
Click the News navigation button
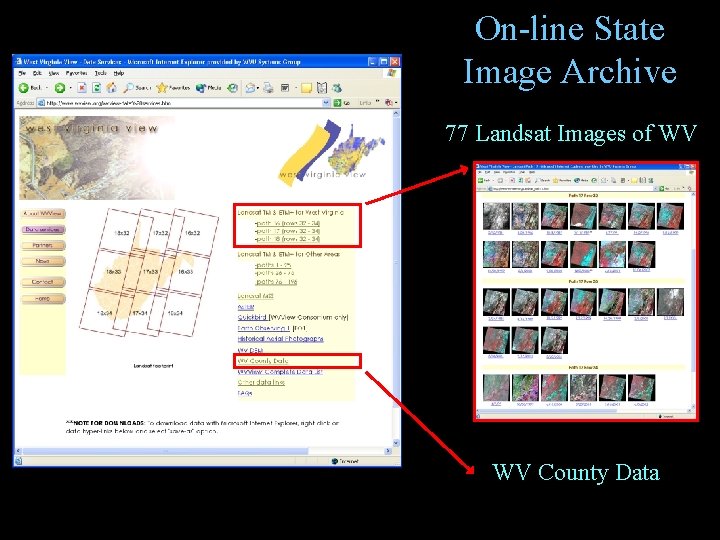[x=43, y=261]
